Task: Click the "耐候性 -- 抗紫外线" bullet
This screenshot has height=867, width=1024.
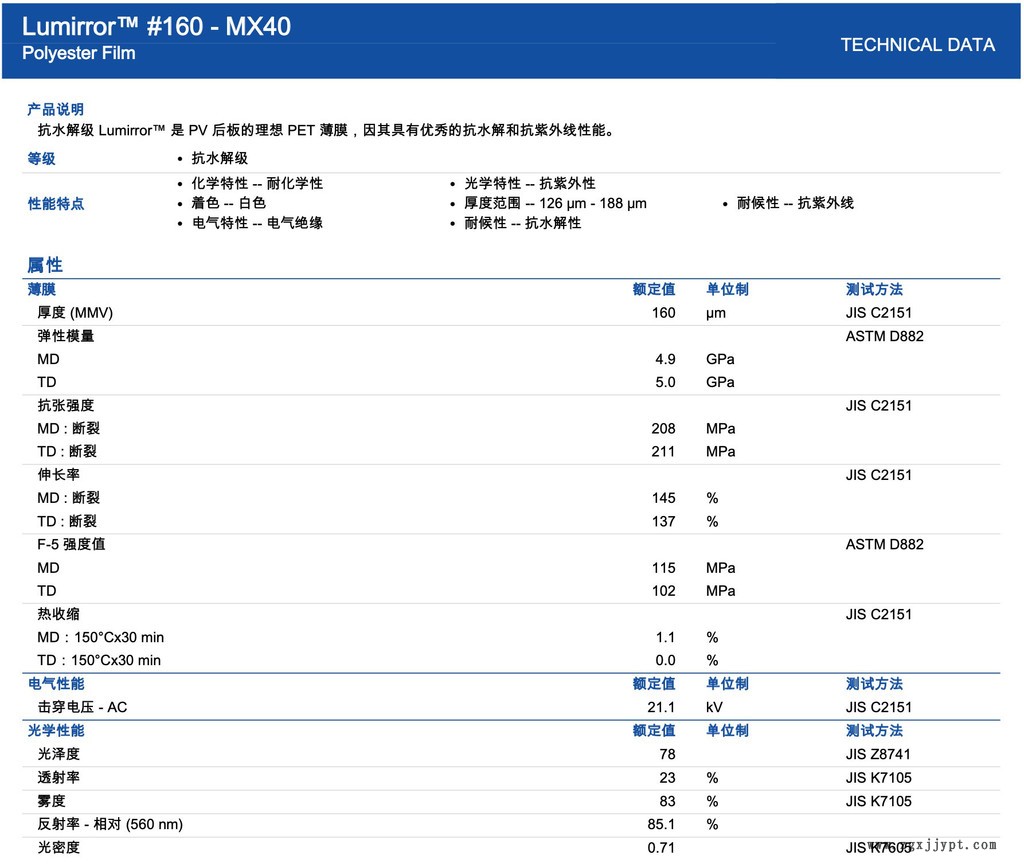Action: point(795,203)
